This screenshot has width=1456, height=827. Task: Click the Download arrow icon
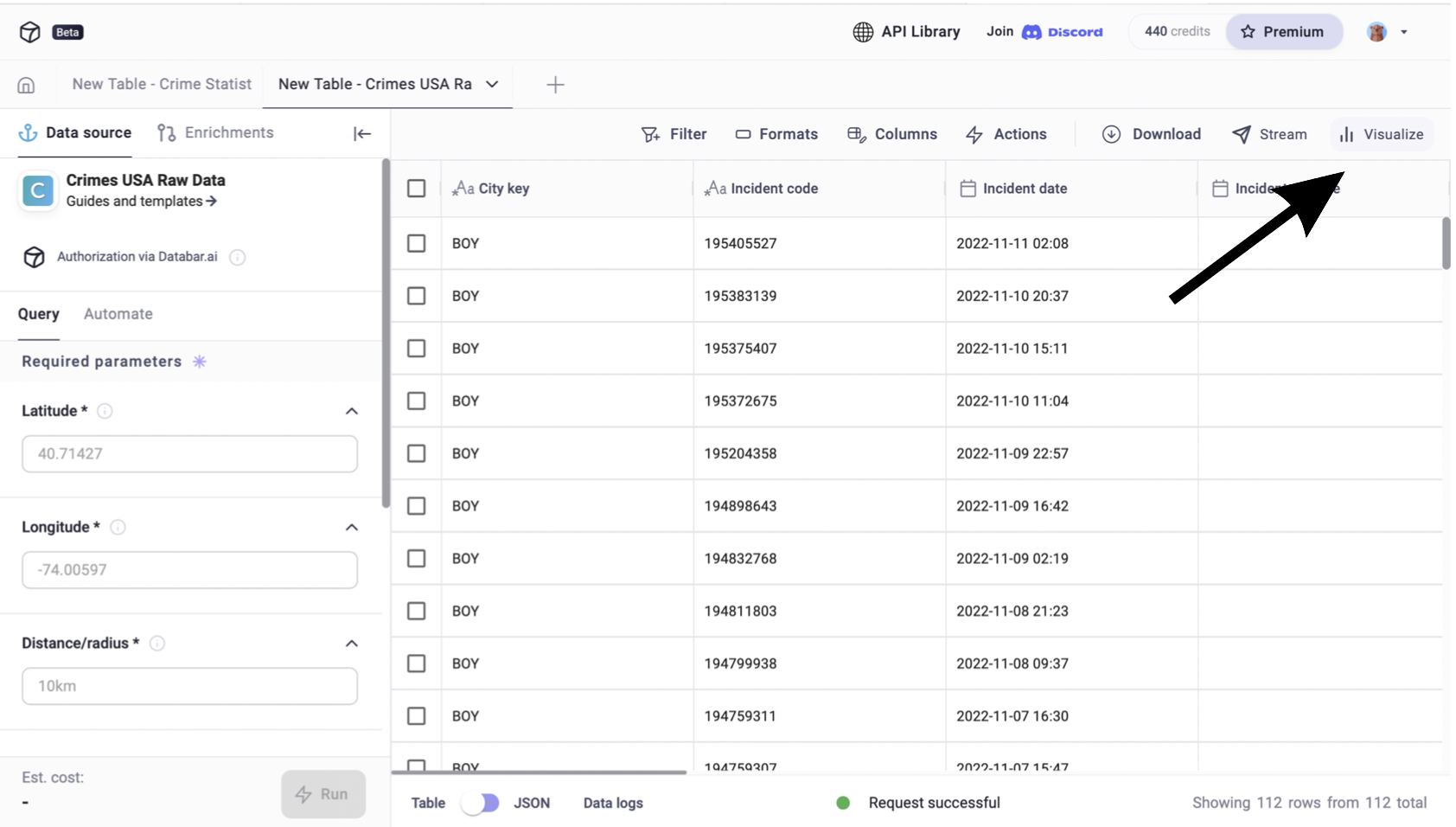(1112, 134)
